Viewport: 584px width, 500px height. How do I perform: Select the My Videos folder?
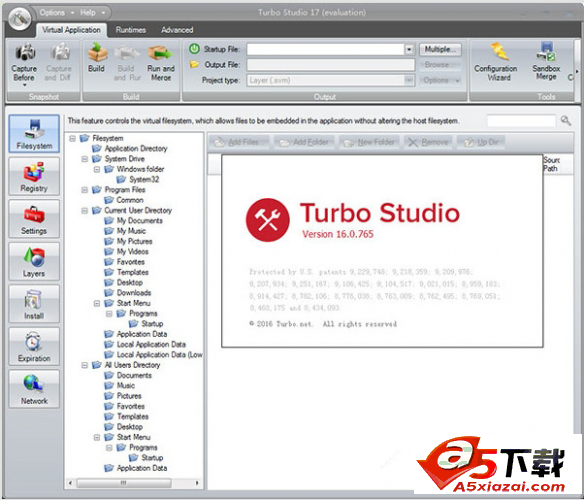pos(126,252)
